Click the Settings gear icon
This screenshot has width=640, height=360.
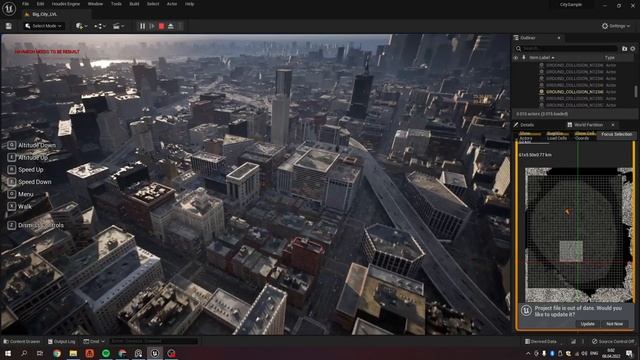point(605,26)
